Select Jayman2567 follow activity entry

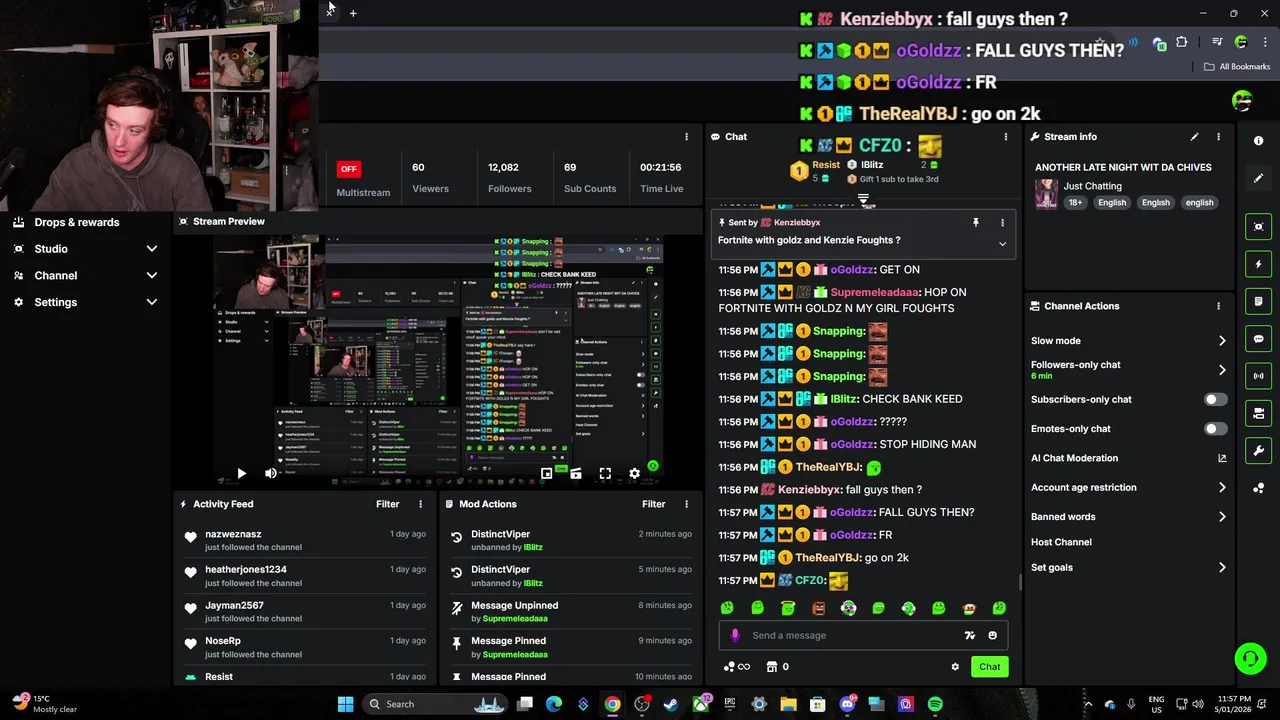[305, 611]
